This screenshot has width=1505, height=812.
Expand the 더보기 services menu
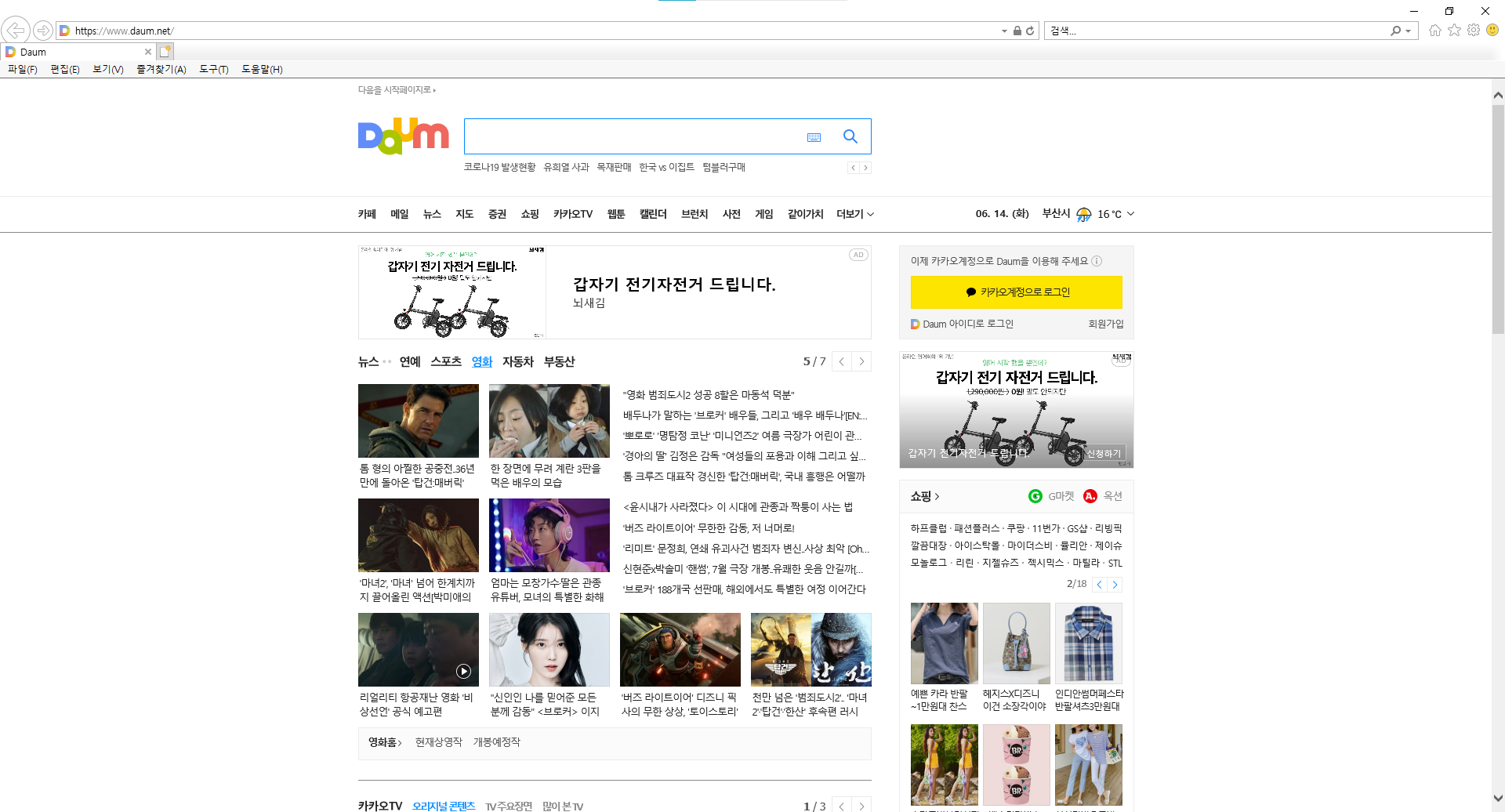click(x=854, y=214)
